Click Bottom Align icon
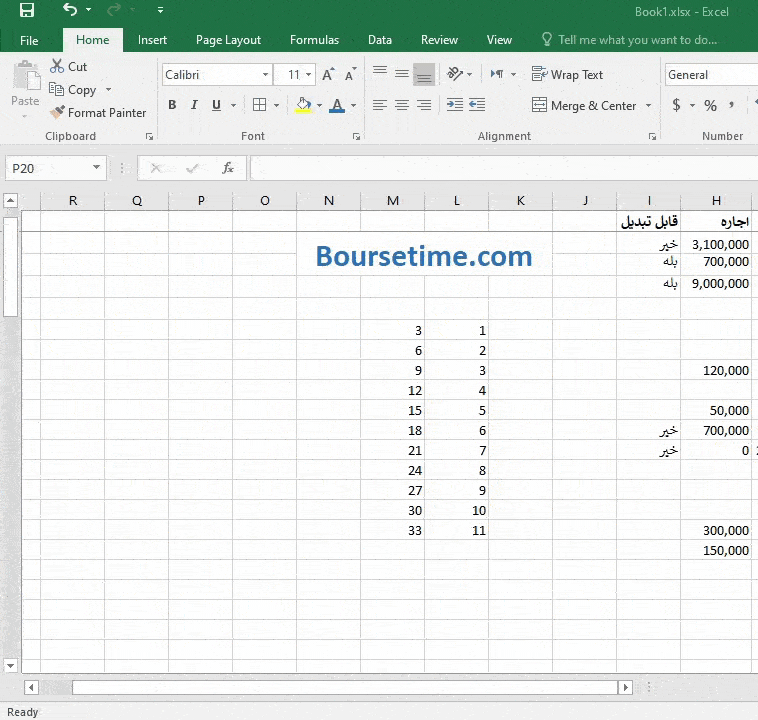Screen dimensions: 758x720 [424, 75]
